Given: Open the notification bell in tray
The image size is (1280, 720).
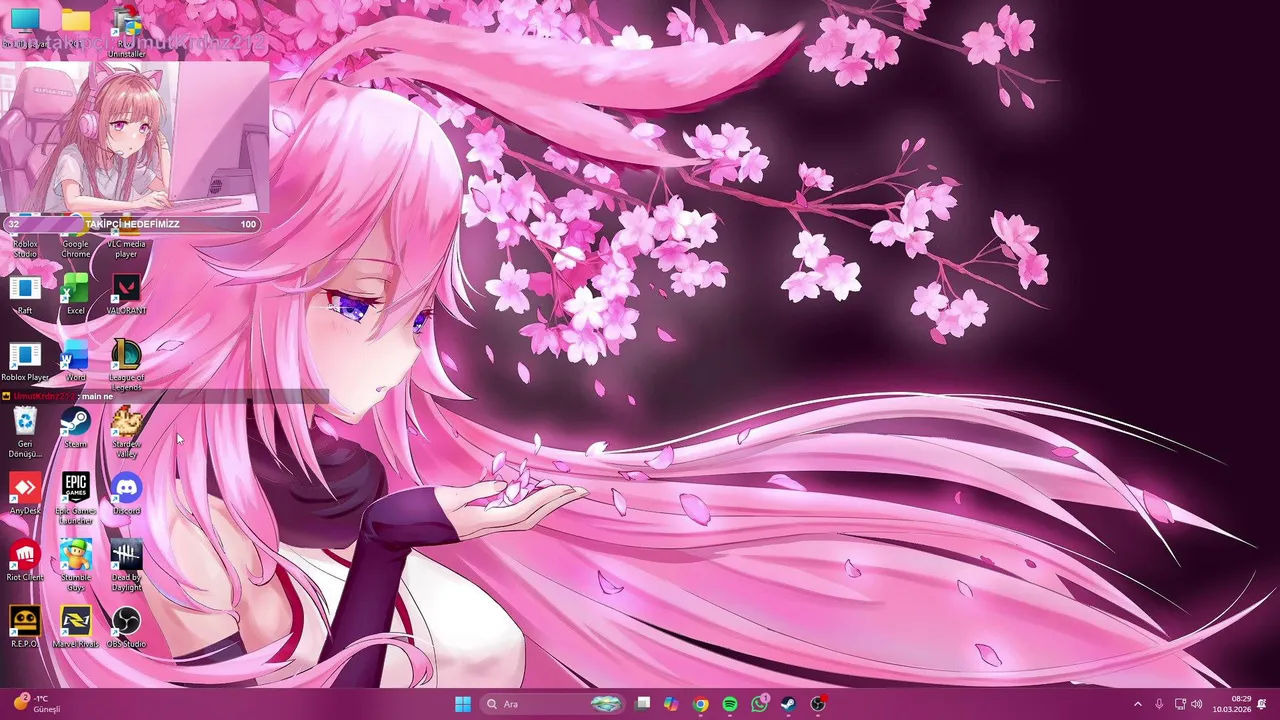Looking at the screenshot, I should click(1263, 704).
